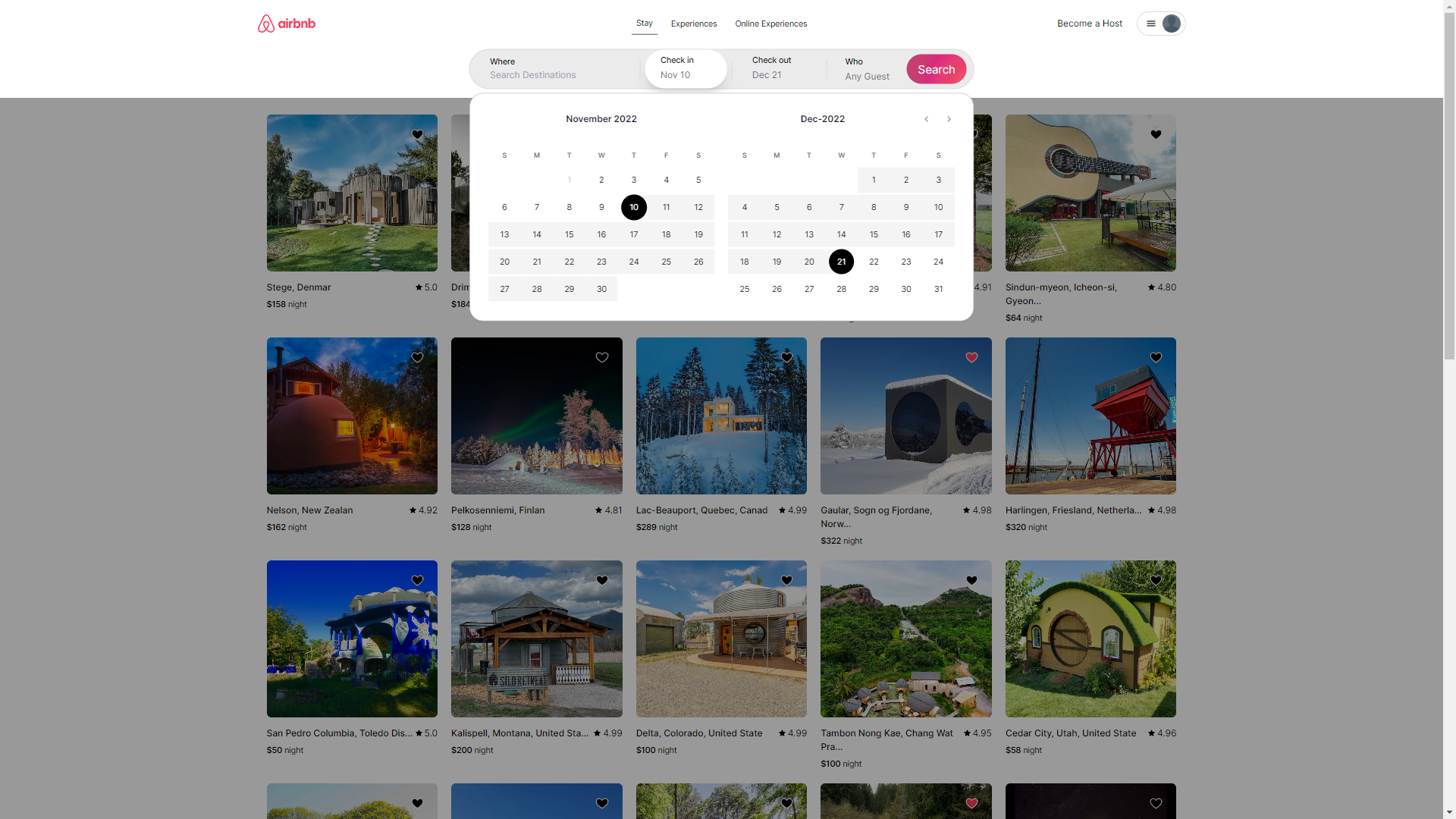Switch to the Experiences tab
The image size is (1456, 819).
coord(693,24)
